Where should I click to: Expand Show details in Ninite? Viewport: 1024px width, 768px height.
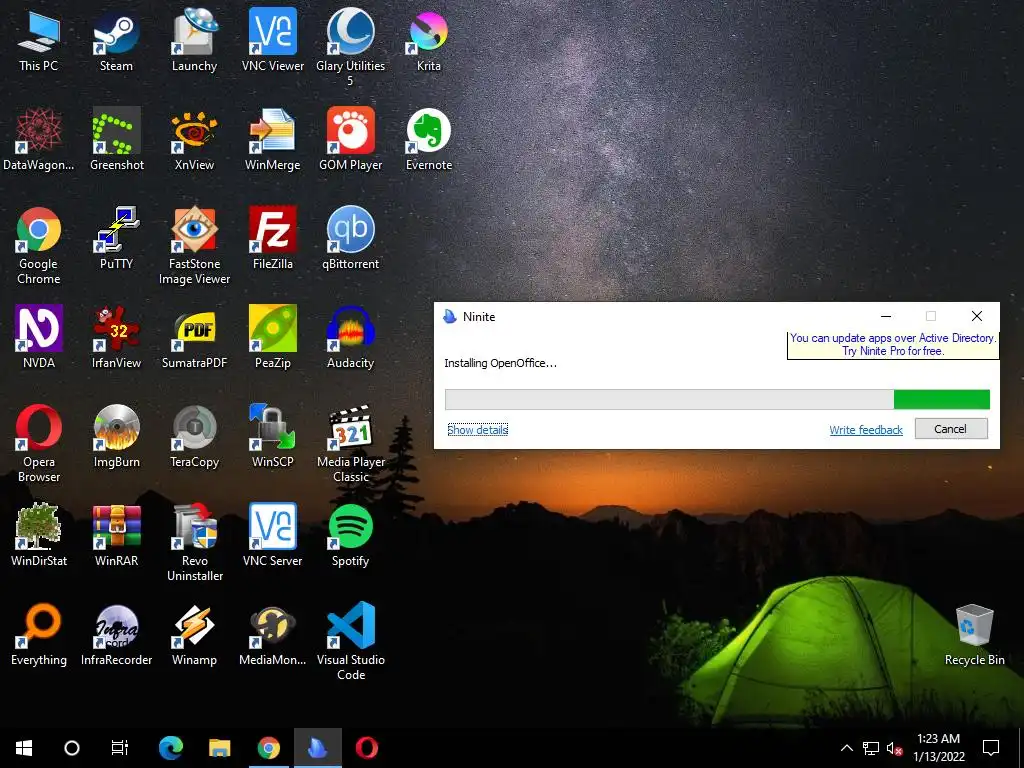coord(477,430)
